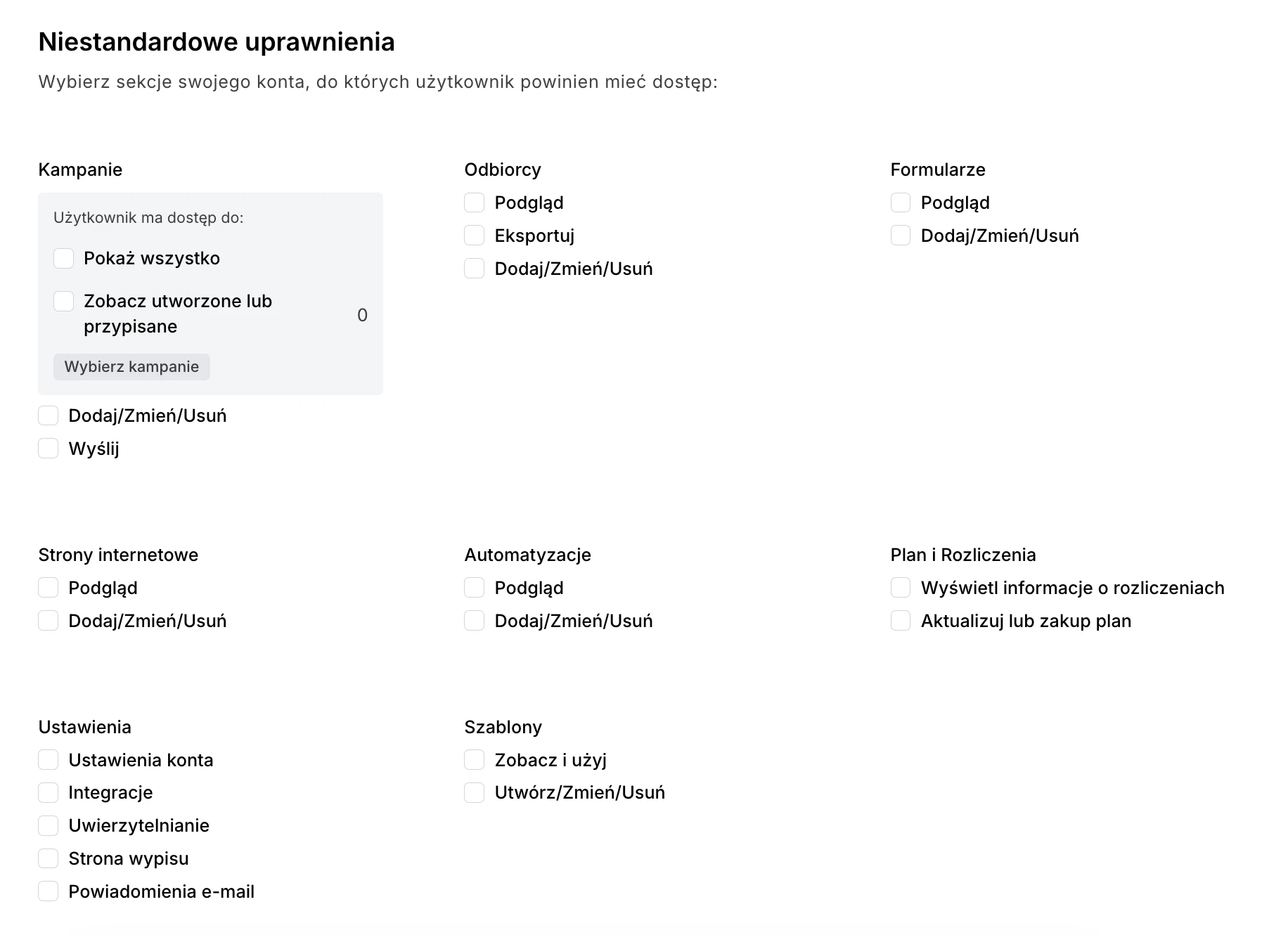Toggle the Ustawienia konta checkbox
This screenshot has height=935, width=1288.
49,760
